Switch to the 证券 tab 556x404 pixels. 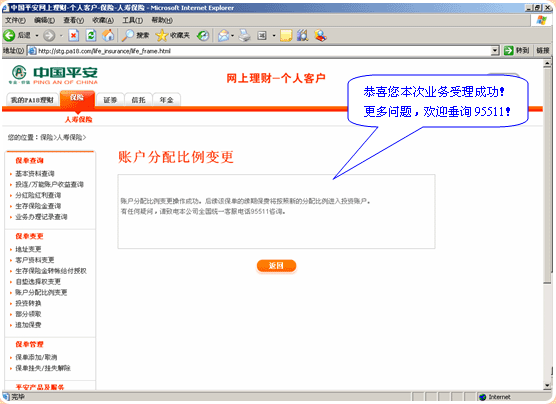tap(110, 100)
